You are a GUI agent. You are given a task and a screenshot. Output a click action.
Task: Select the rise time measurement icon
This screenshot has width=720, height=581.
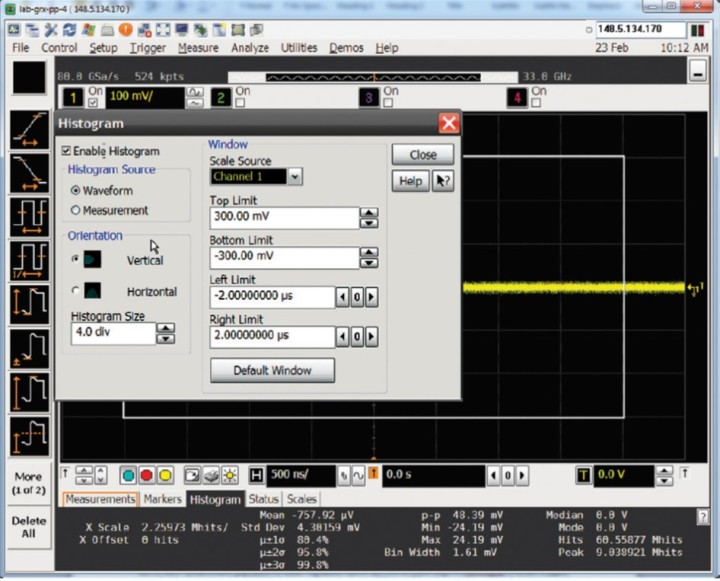(29, 130)
